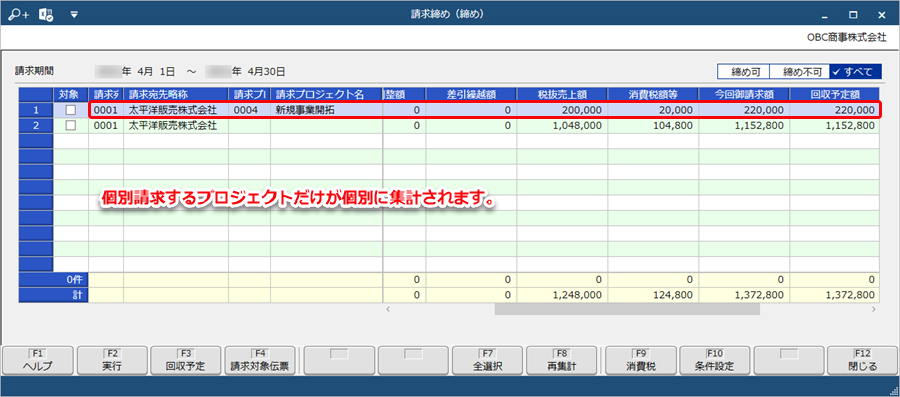The image size is (900, 397).
Task: Click project name cell 新規事業開拓
Action: (327, 110)
